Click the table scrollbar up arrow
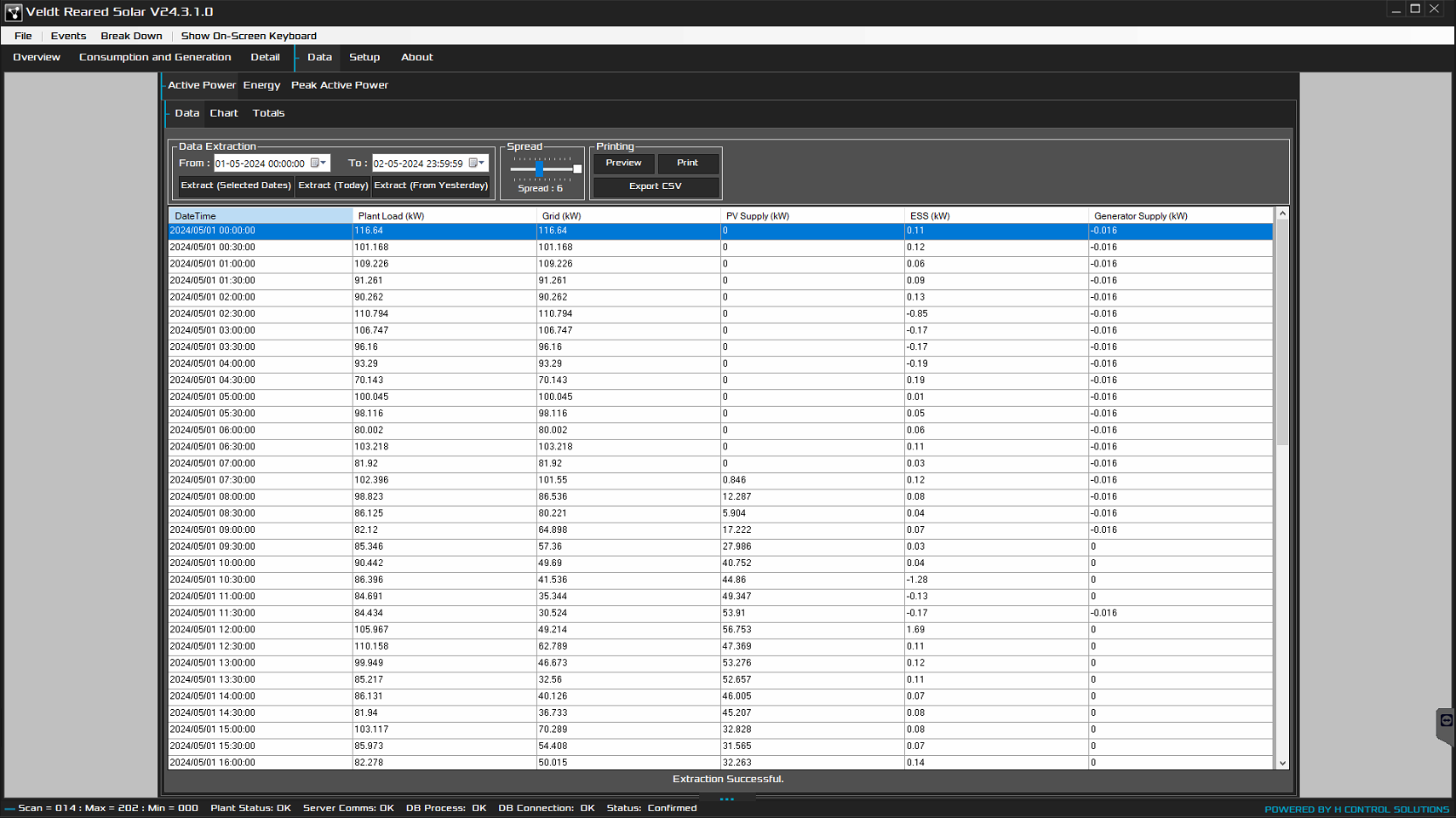1456x818 pixels. (x=1282, y=215)
